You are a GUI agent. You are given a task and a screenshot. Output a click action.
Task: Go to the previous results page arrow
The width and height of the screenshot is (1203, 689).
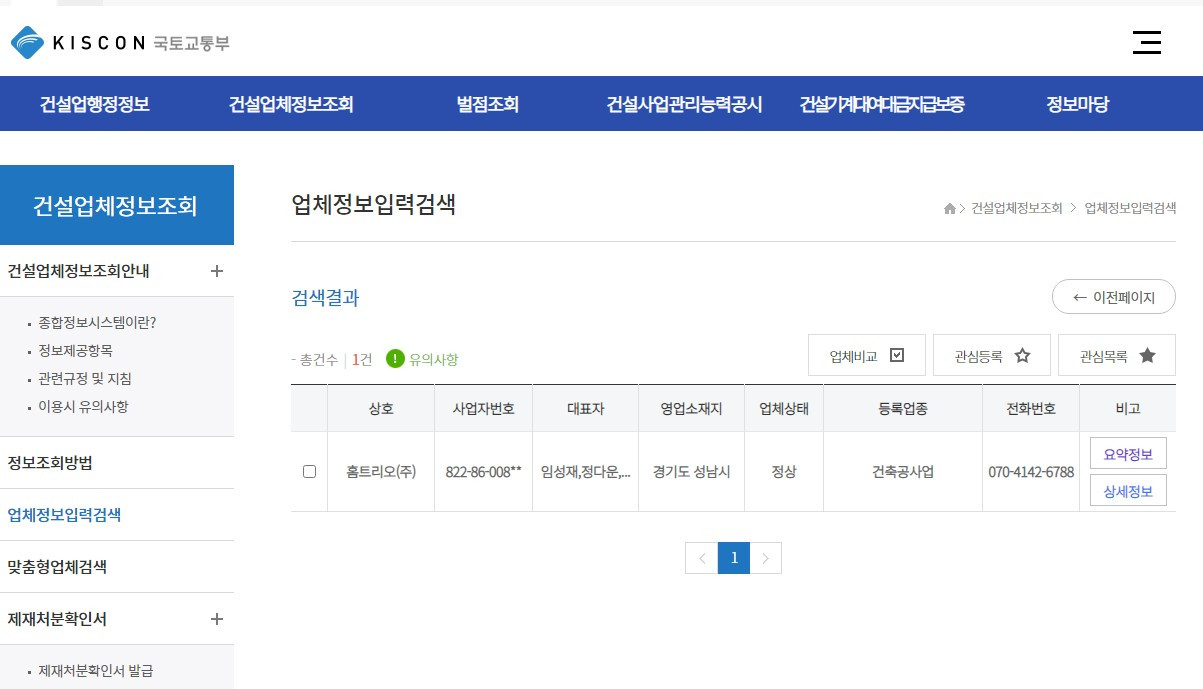[x=701, y=558]
